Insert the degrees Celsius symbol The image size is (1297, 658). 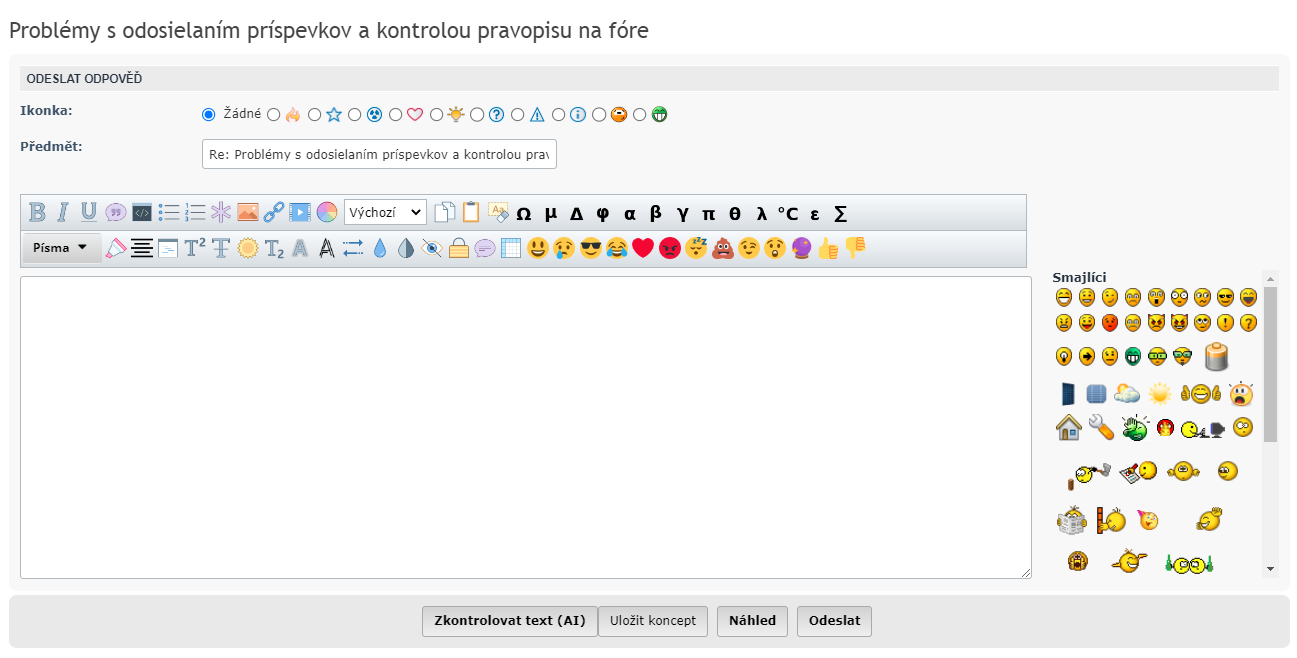pos(788,213)
